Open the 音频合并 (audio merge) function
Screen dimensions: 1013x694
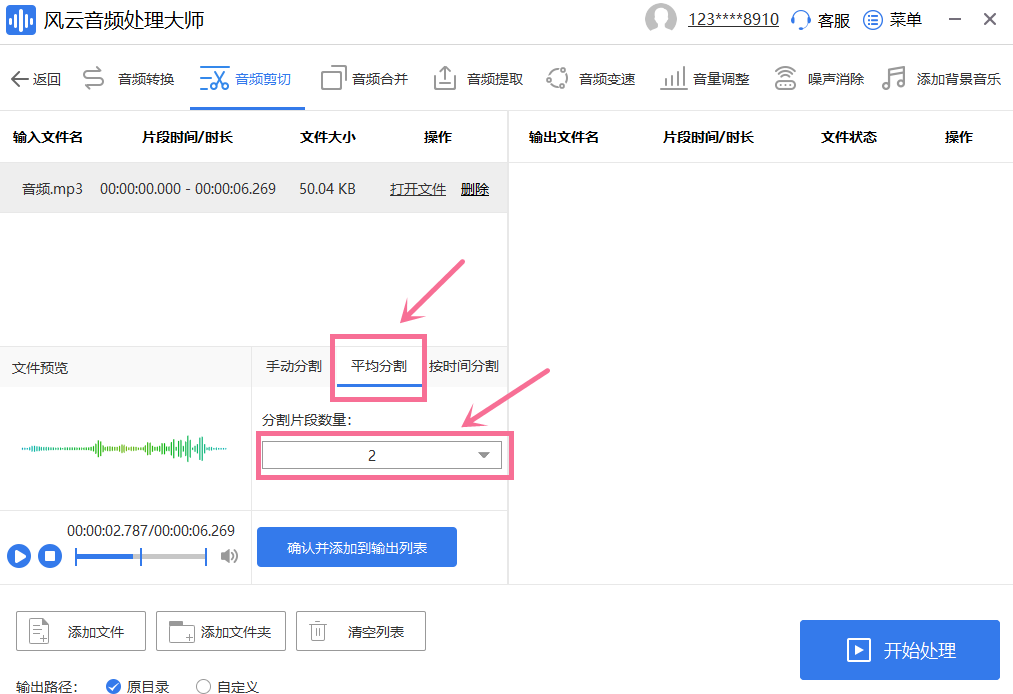(377, 77)
